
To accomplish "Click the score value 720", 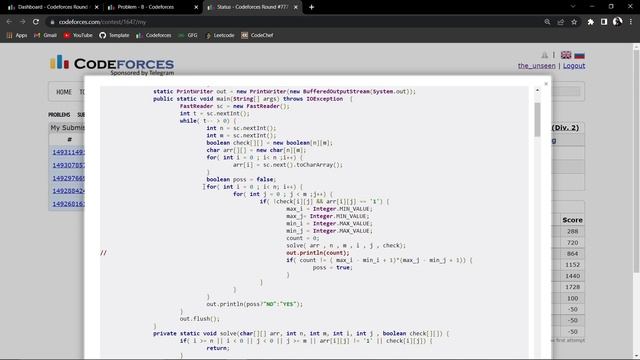I will point(572,243).
